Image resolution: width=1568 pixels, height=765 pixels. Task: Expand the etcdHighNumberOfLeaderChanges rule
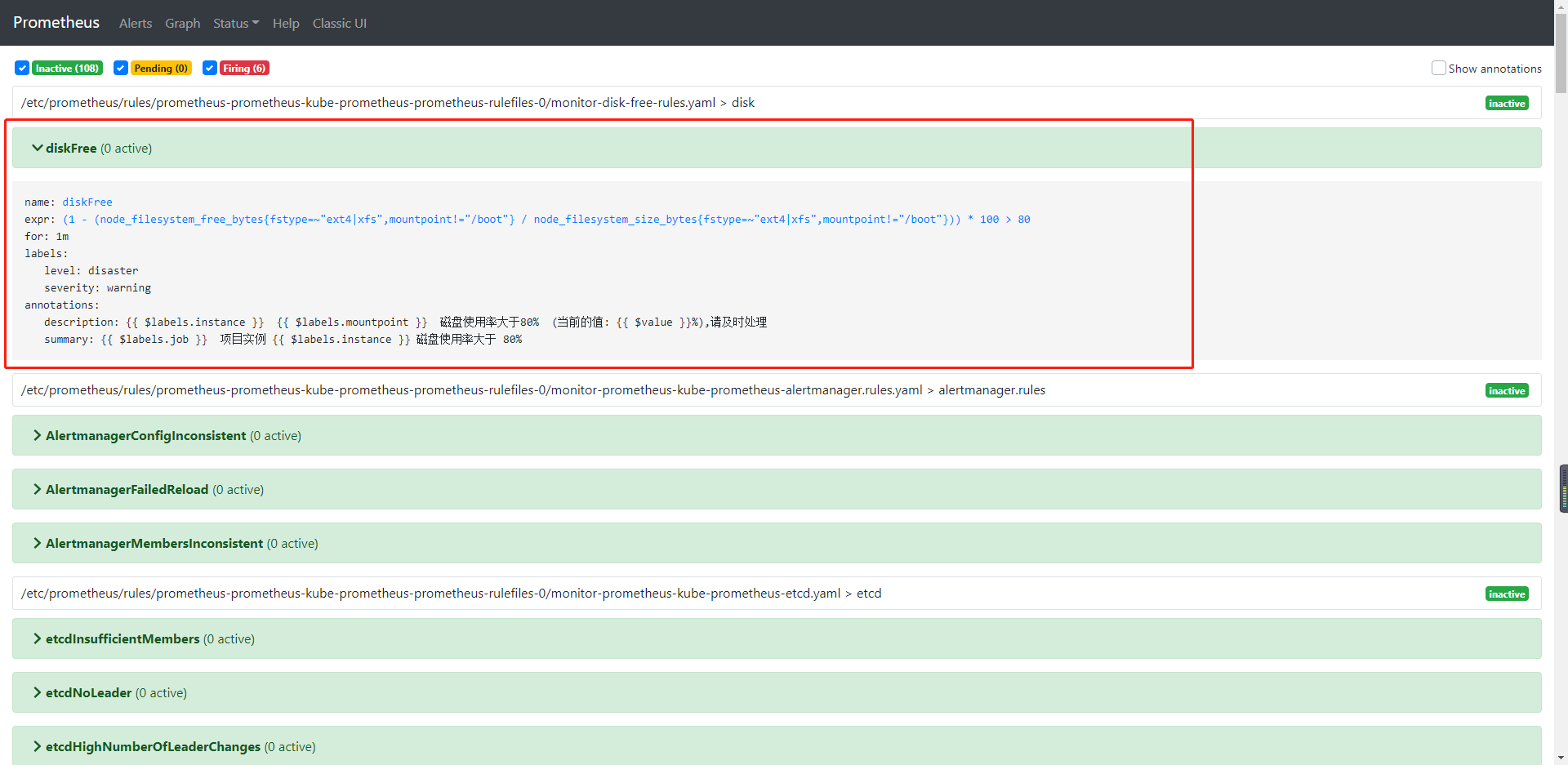coord(777,745)
